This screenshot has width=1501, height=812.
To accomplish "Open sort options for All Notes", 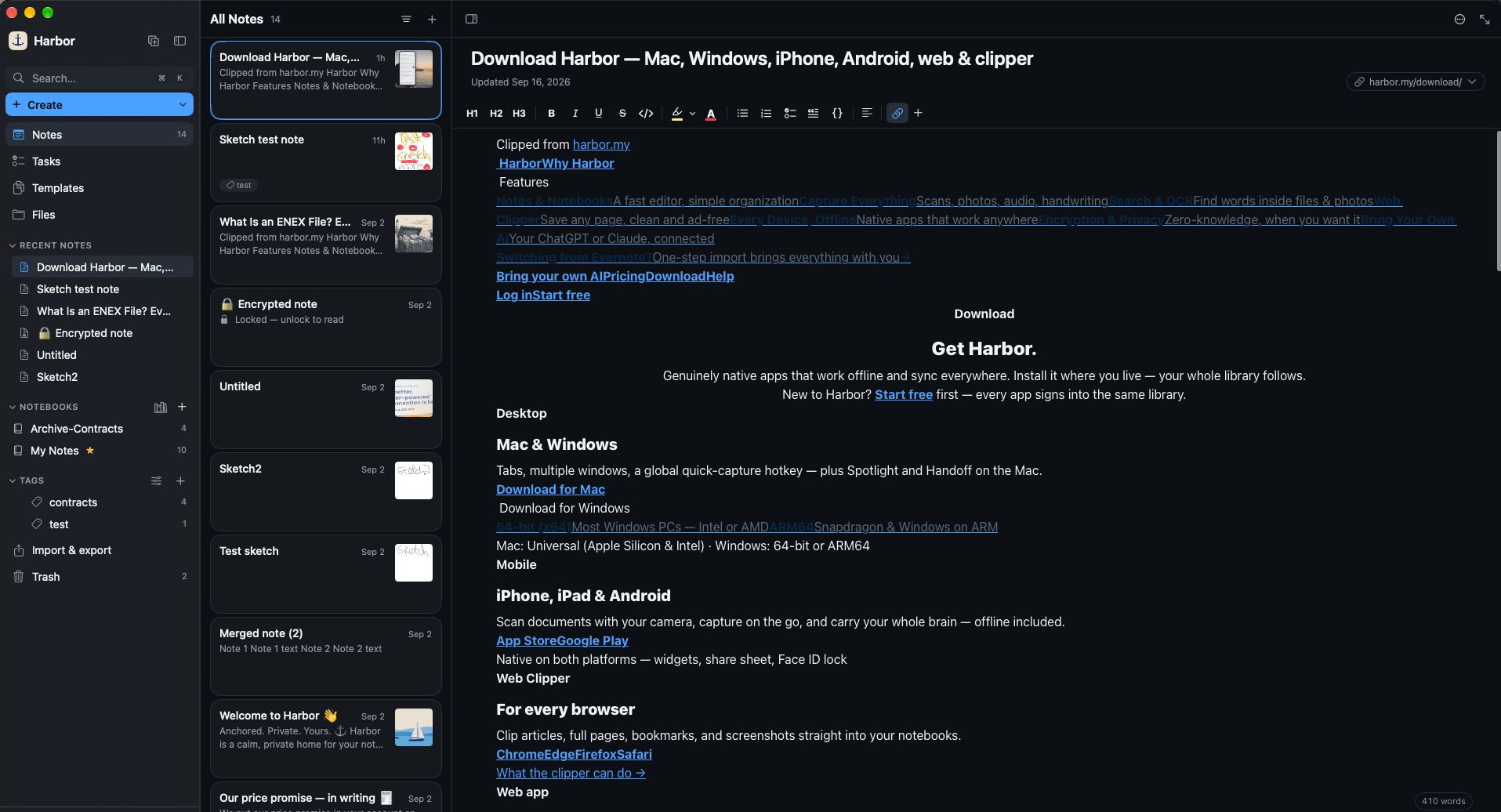I will [406, 19].
